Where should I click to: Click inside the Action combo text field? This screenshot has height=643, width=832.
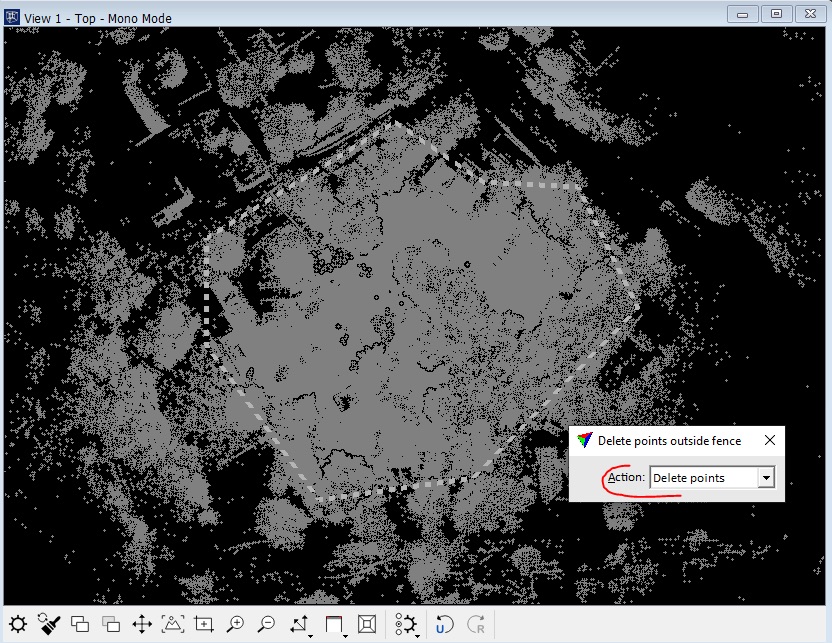tap(700, 477)
